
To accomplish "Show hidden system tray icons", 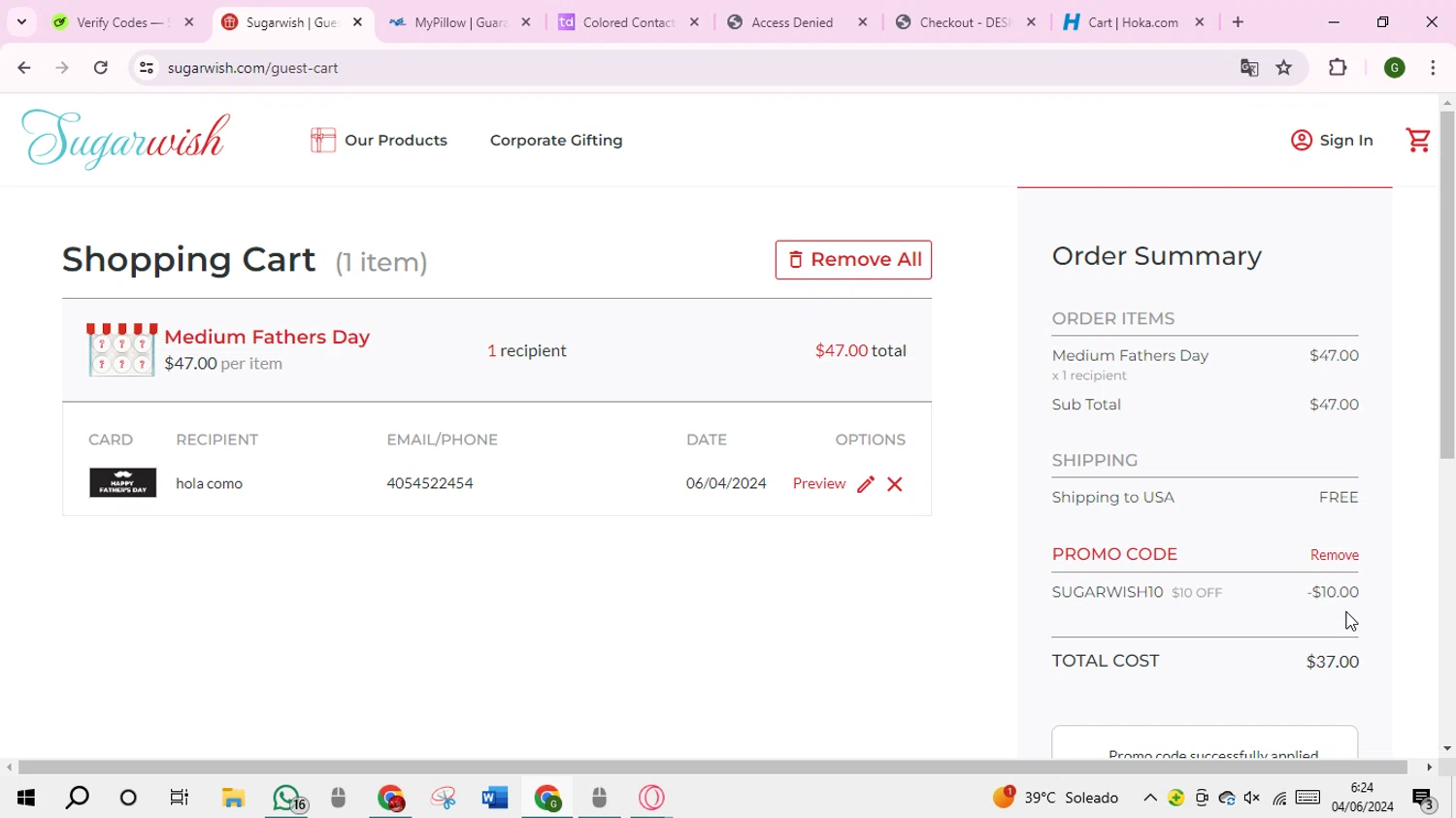I will [x=1150, y=798].
